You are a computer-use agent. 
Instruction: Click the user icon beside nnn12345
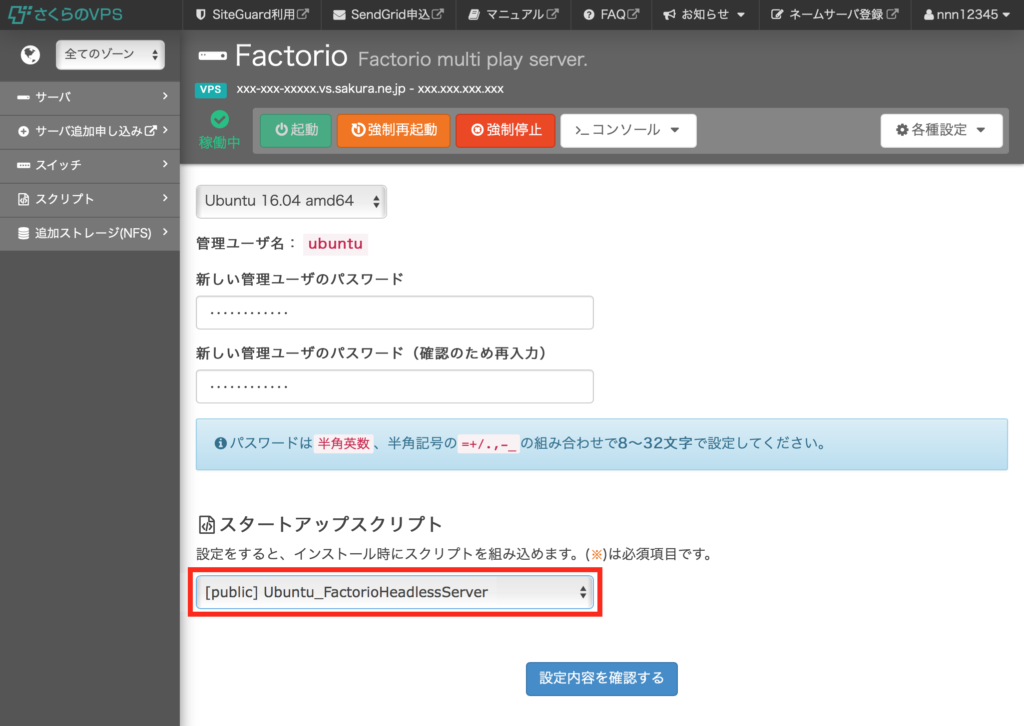929,14
